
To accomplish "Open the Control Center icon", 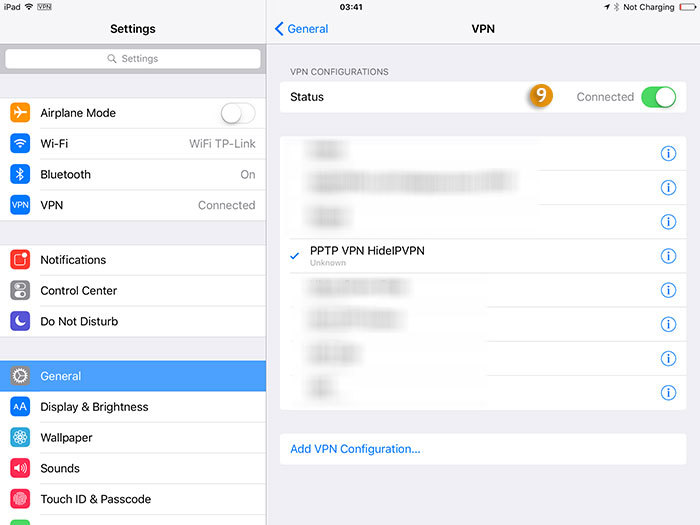I will [x=20, y=290].
